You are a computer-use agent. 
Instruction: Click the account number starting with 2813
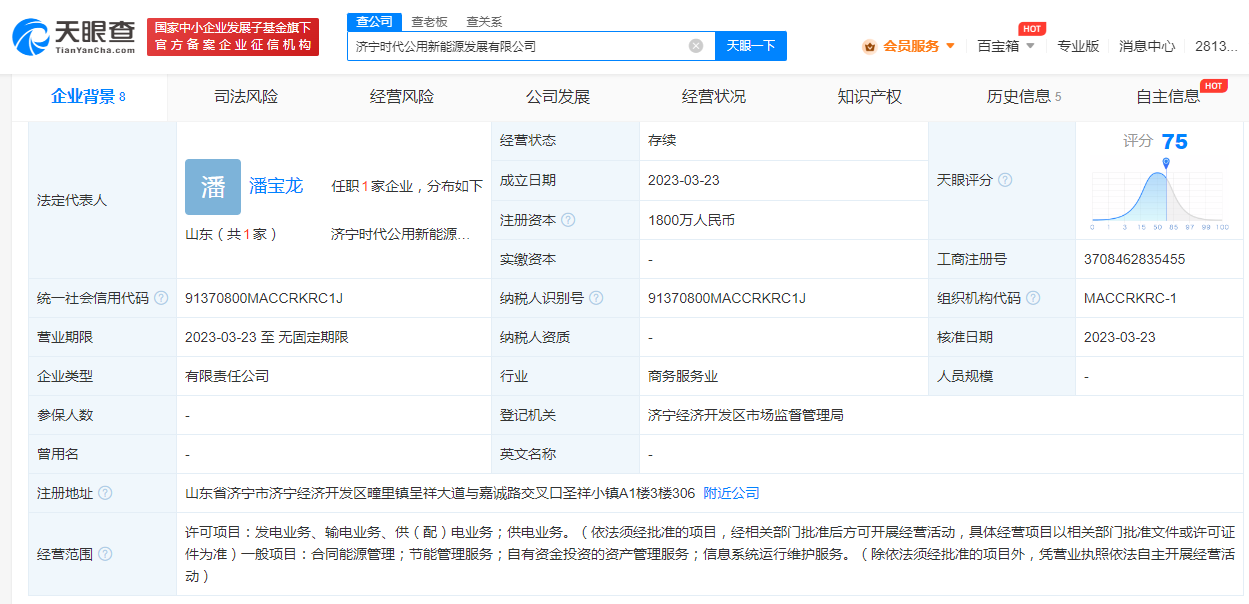click(1216, 46)
